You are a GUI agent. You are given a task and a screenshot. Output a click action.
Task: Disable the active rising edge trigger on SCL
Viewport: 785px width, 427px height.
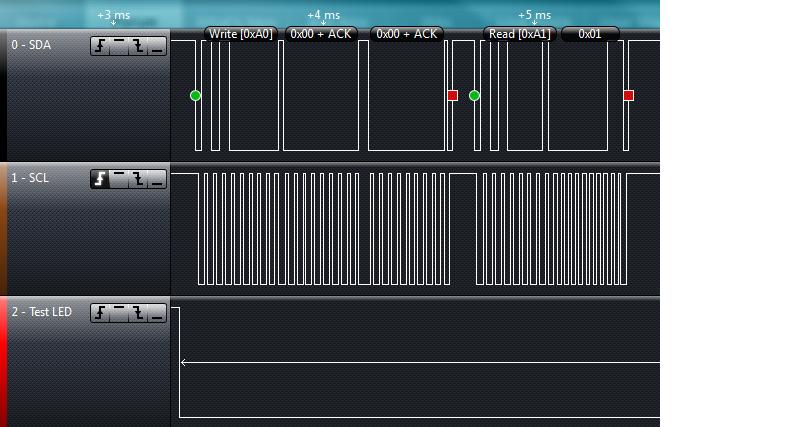point(100,179)
